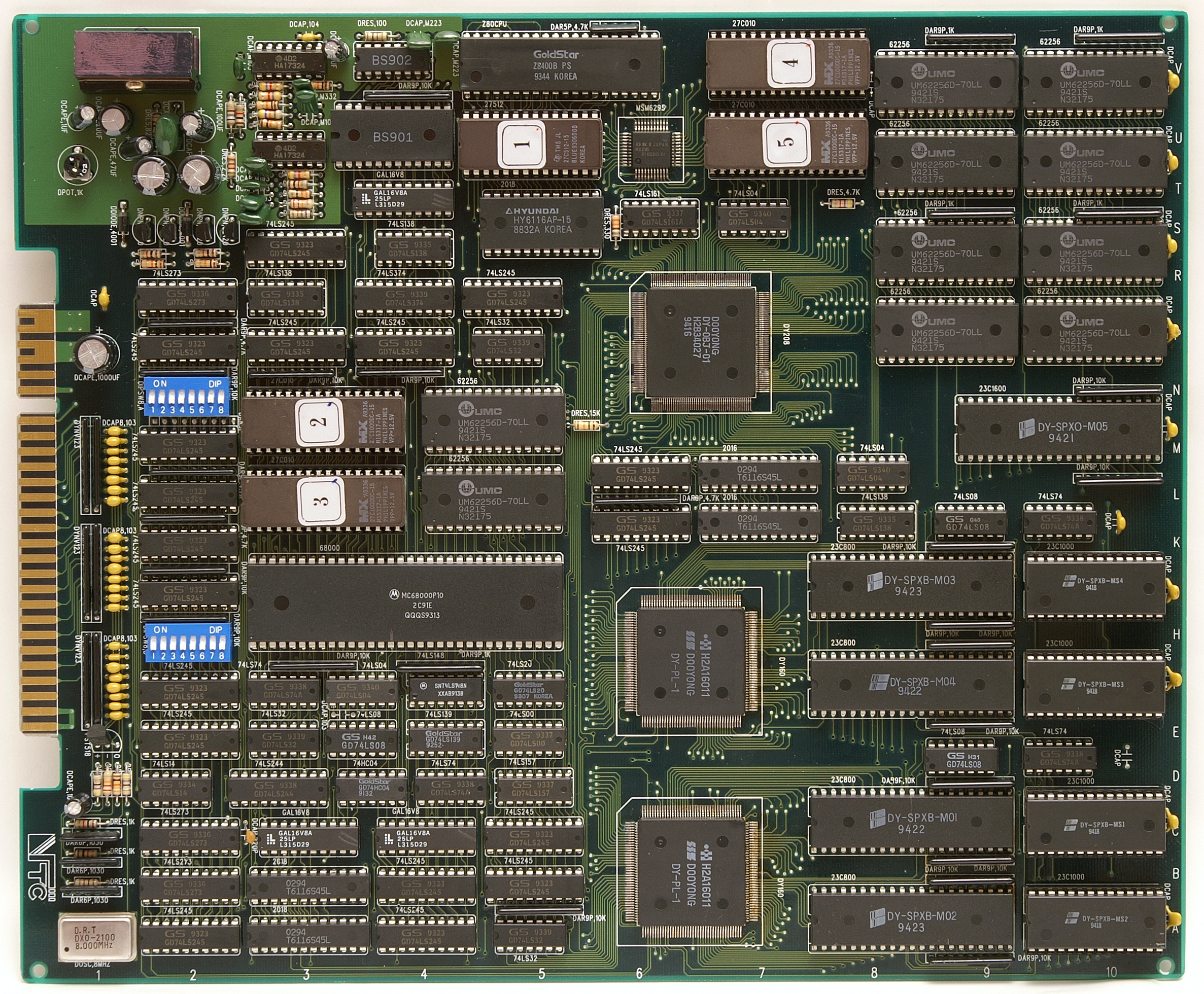The width and height of the screenshot is (1204, 994).
Task: Select the EPROM with sticker number 1
Action: [530, 146]
